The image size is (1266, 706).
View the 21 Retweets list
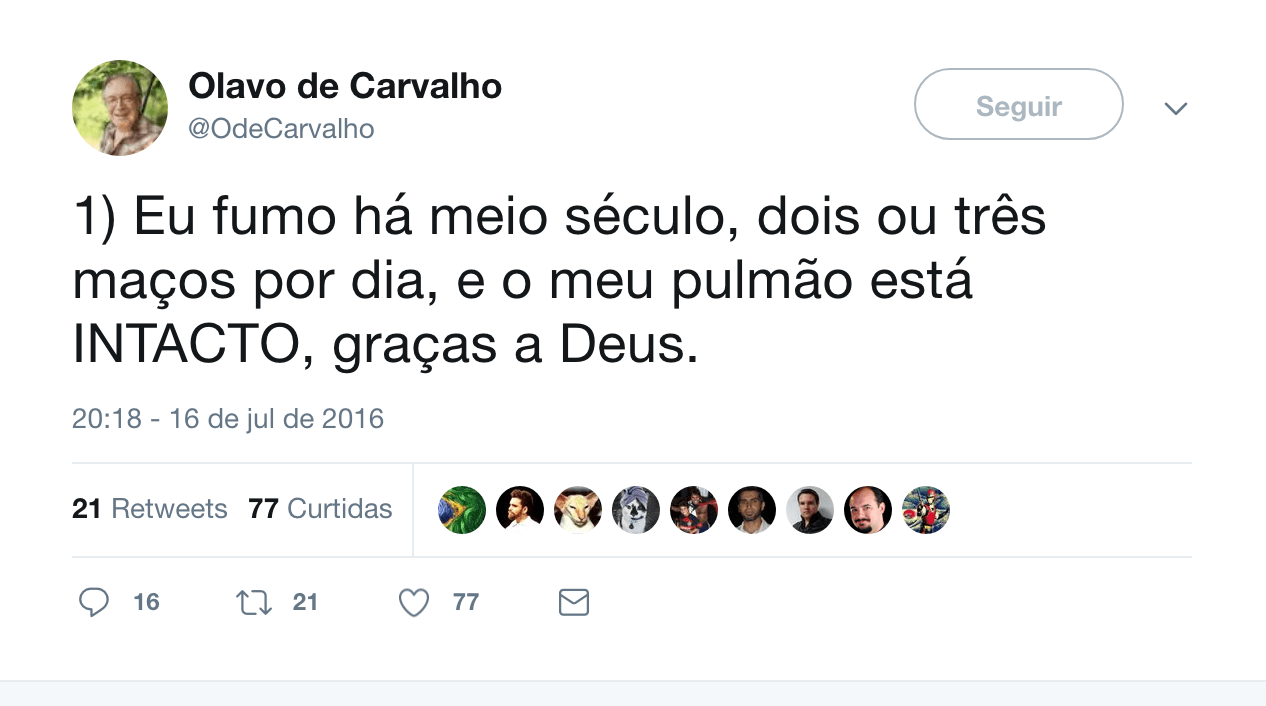[x=150, y=509]
